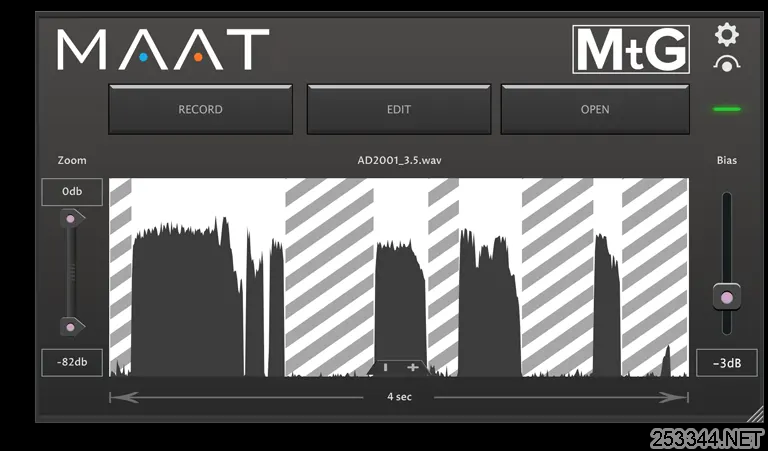Click the green status indicator light
Image resolution: width=768 pixels, height=451 pixels.
pyautogui.click(x=727, y=109)
